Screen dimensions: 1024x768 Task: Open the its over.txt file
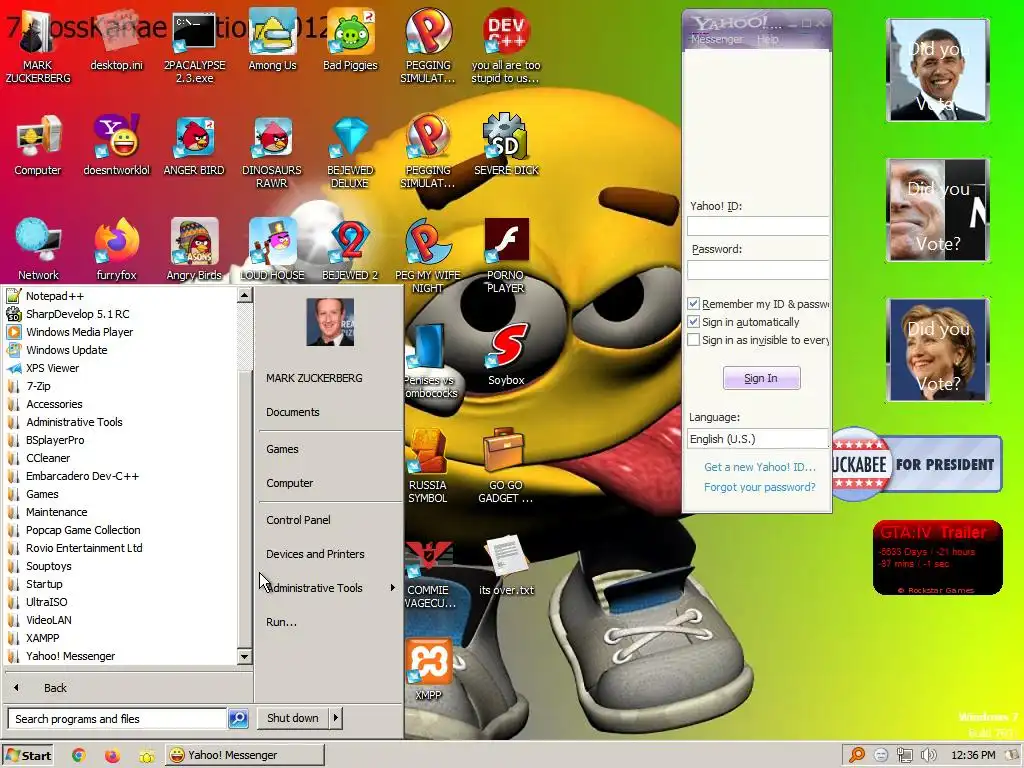tap(506, 566)
